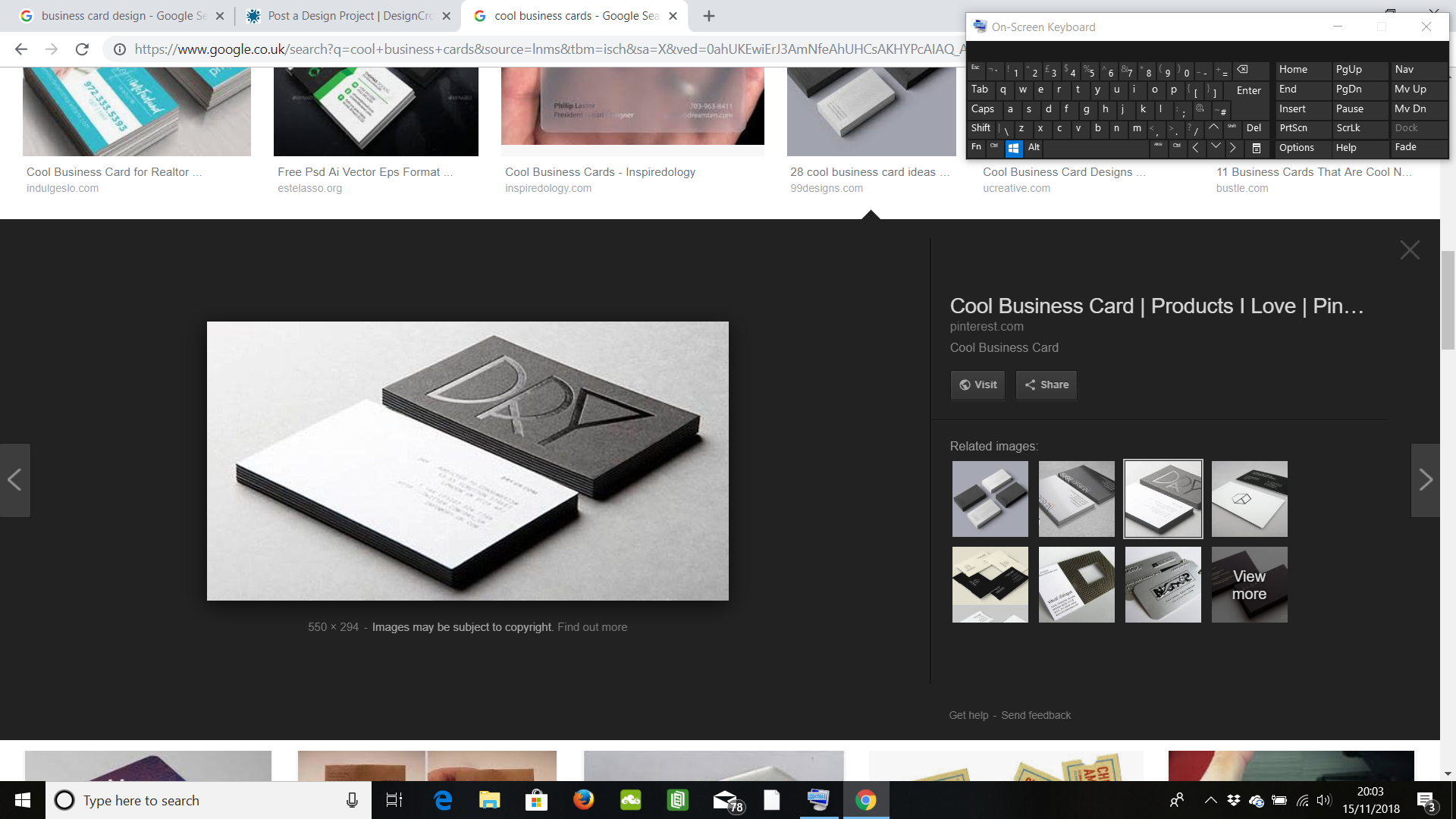Open the Find out more link
The width and height of the screenshot is (1456, 819).
[592, 627]
